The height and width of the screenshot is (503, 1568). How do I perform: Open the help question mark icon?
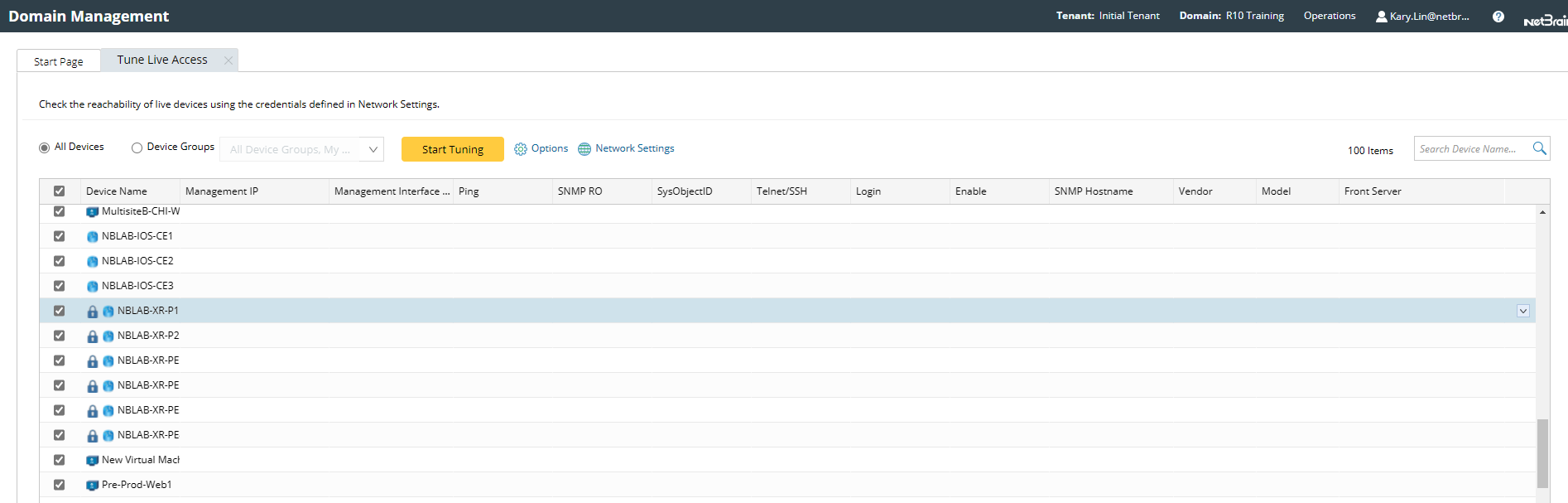click(1498, 17)
